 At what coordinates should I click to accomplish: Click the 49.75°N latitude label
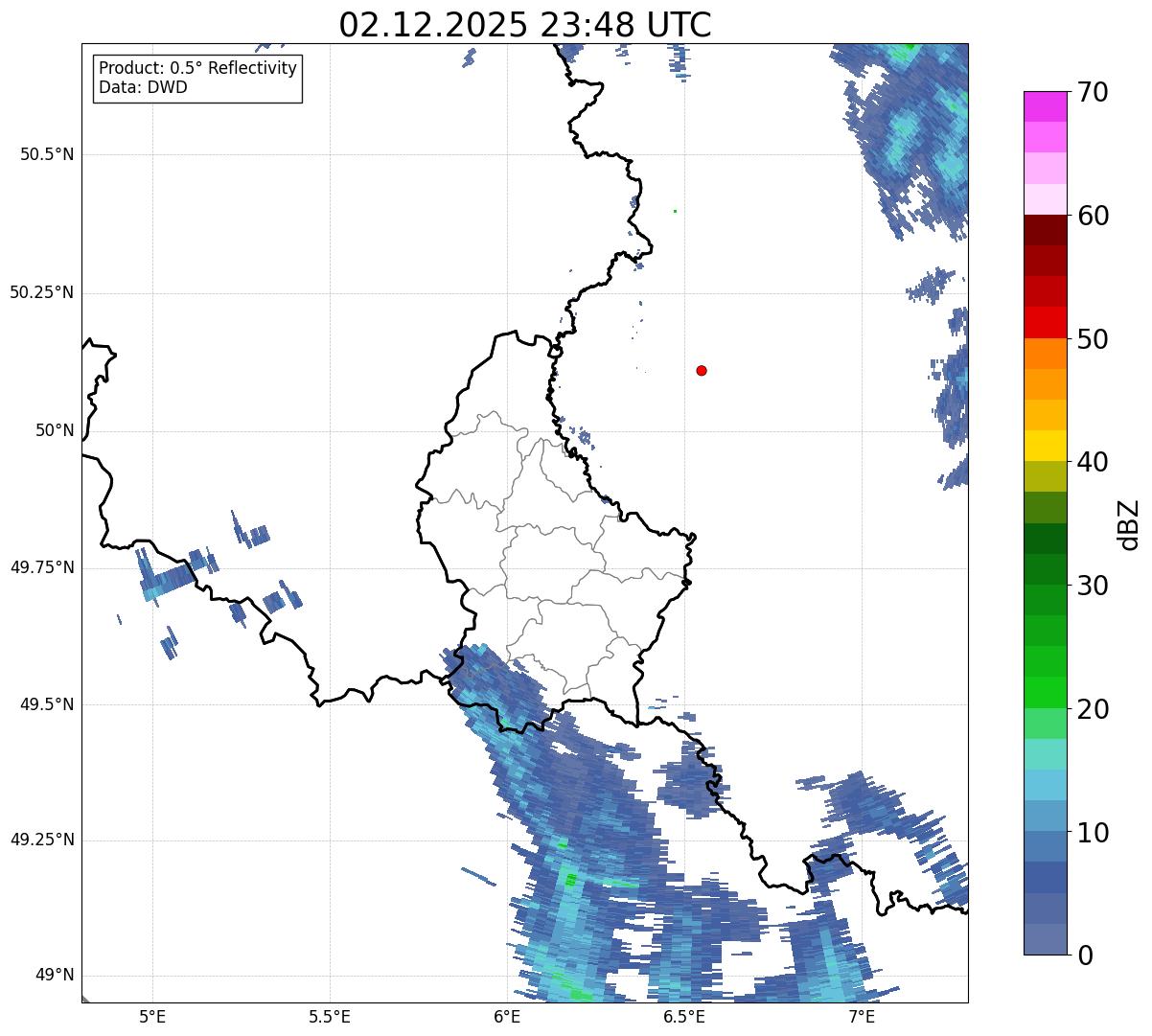point(42,567)
